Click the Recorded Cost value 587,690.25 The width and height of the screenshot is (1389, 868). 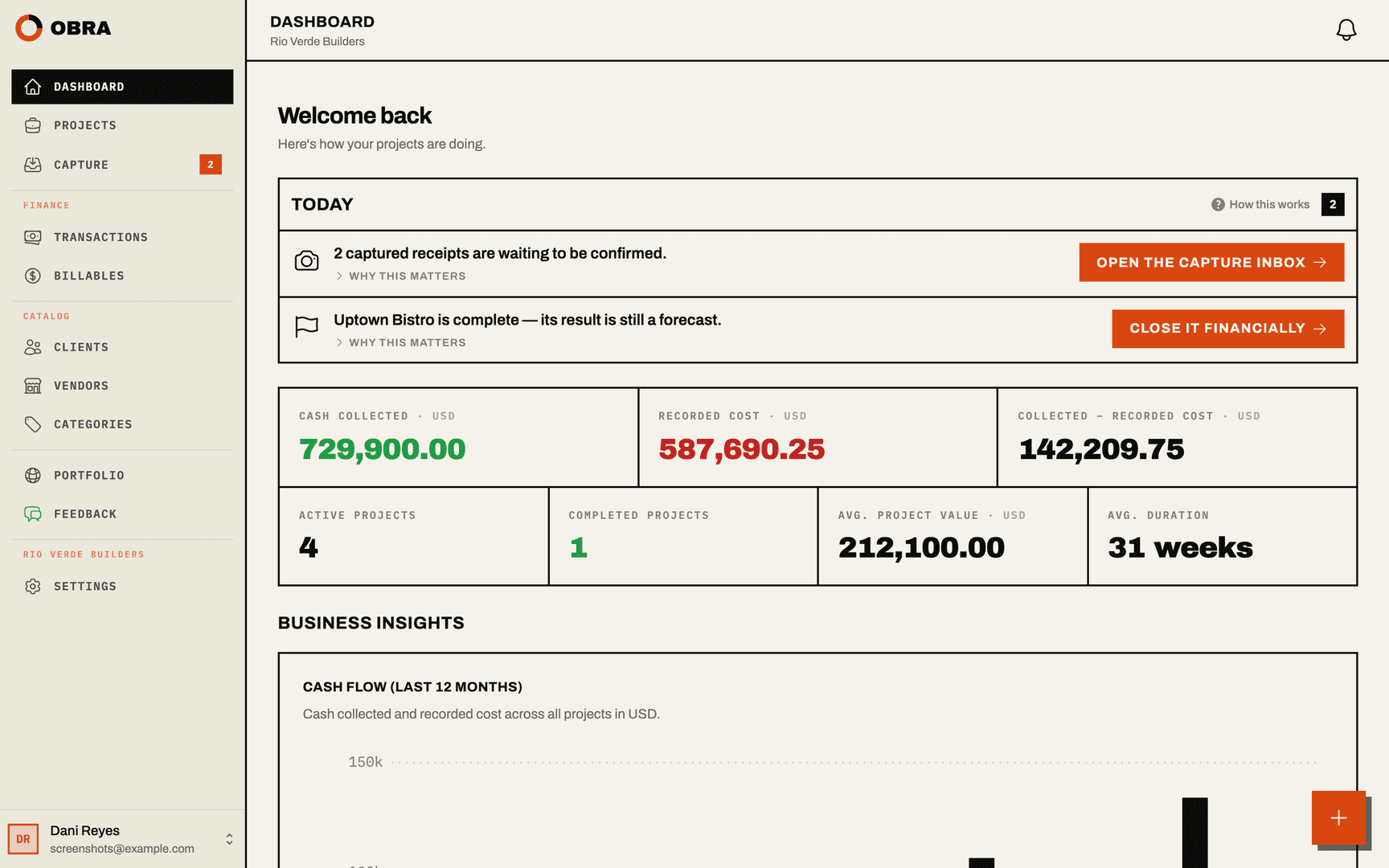[741, 449]
